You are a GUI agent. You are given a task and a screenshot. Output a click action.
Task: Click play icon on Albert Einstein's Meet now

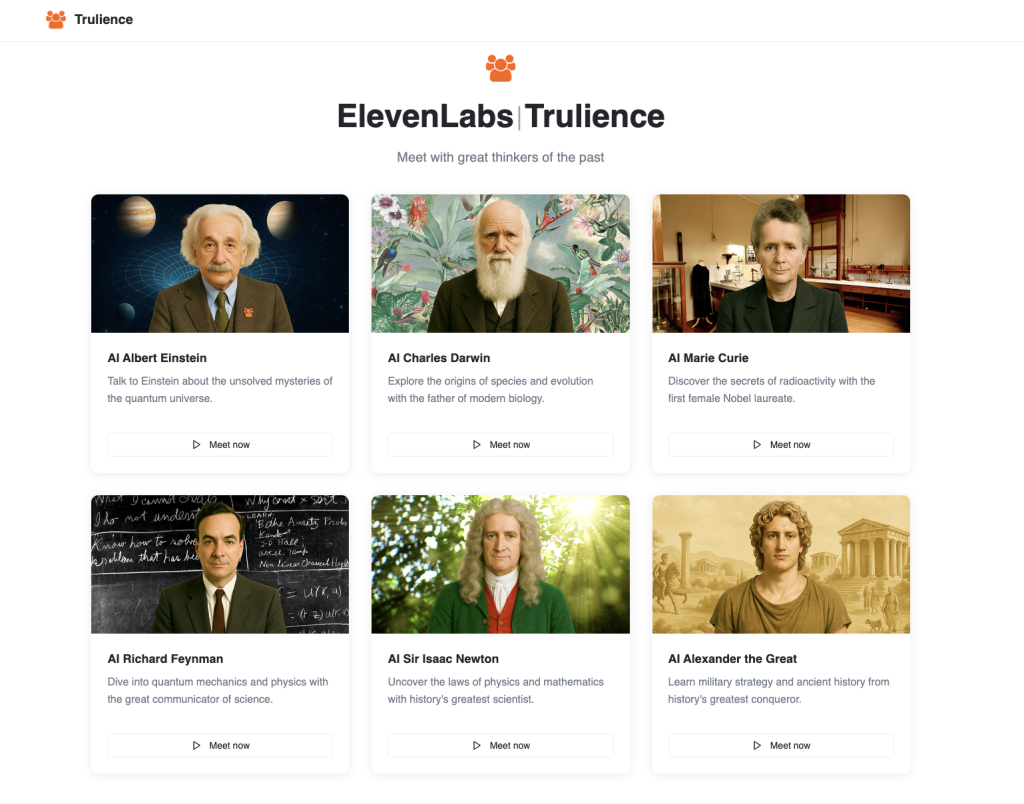tap(197, 445)
